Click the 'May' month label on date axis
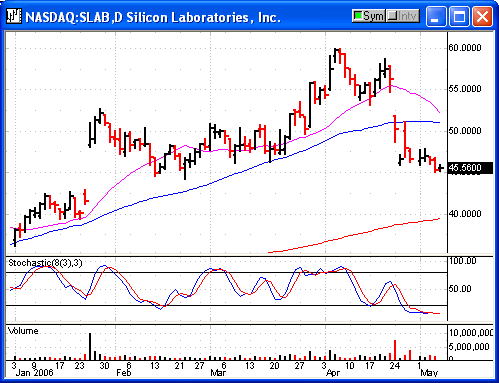This screenshot has width=499, height=383. pyautogui.click(x=429, y=373)
